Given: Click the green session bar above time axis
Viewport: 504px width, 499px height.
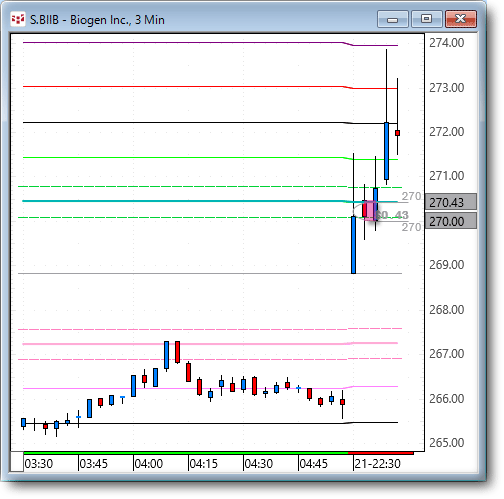Looking at the screenshot, I should pyautogui.click(x=186, y=453).
